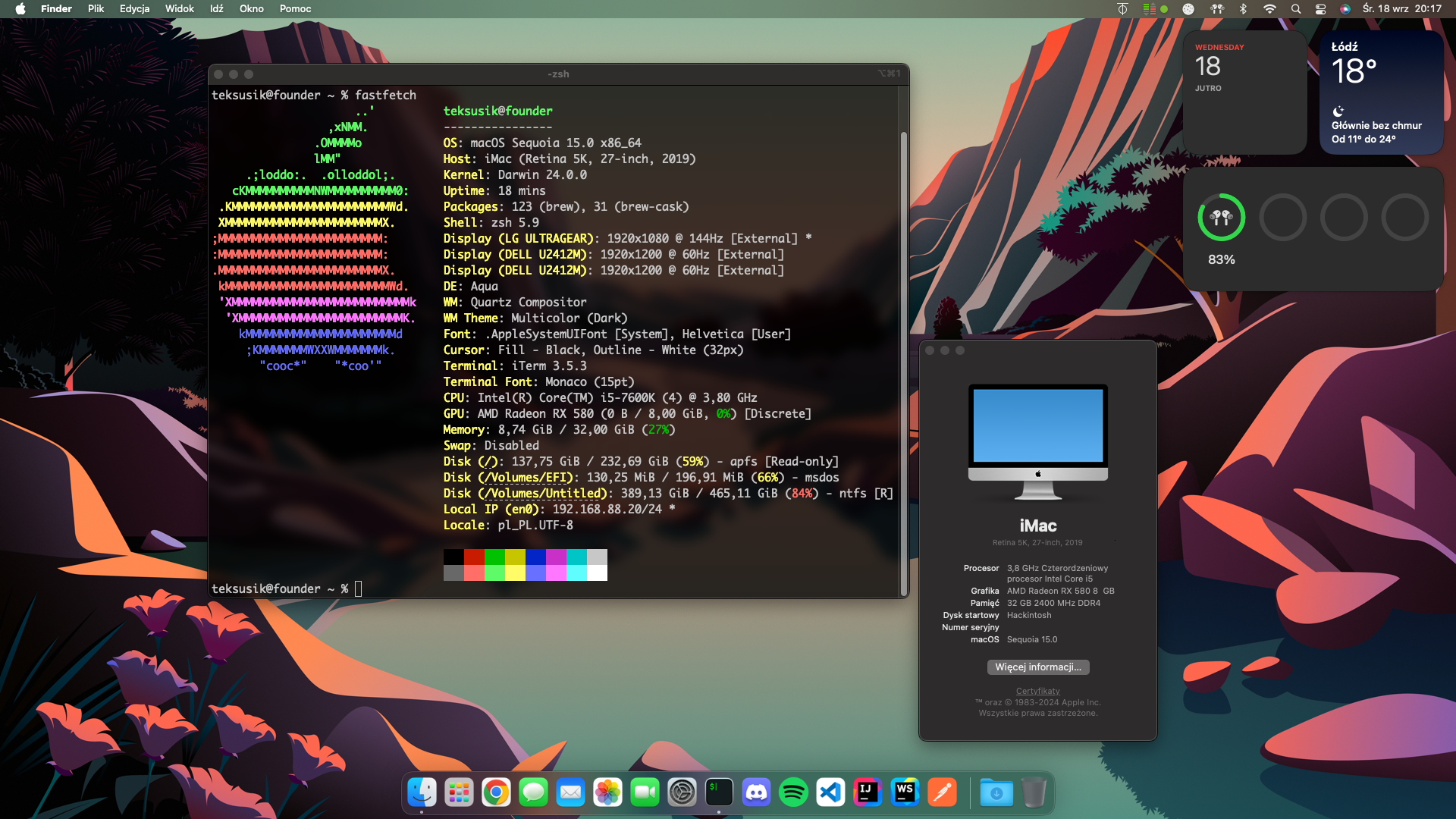Open the Finder application menu
The height and width of the screenshot is (819, 1456).
pyautogui.click(x=56, y=9)
